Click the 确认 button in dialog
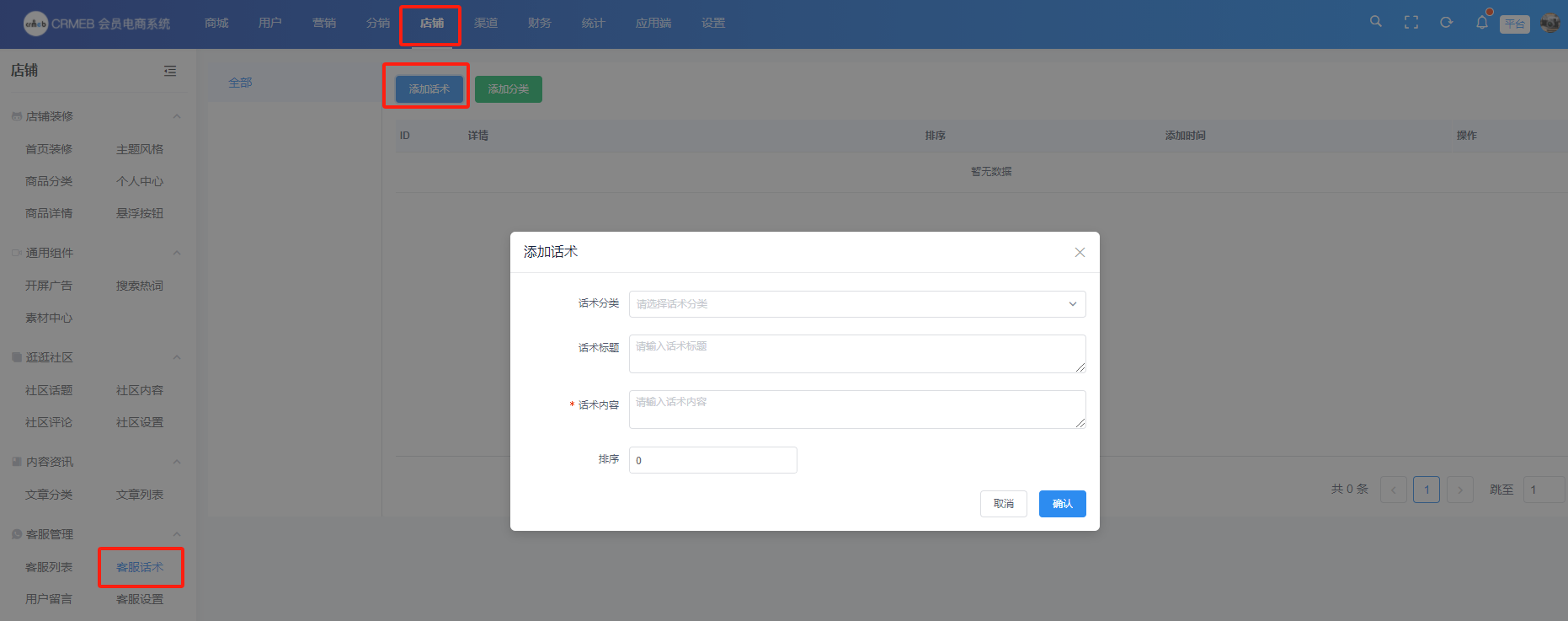Screen dimensions: 1568x621 (x=1062, y=504)
